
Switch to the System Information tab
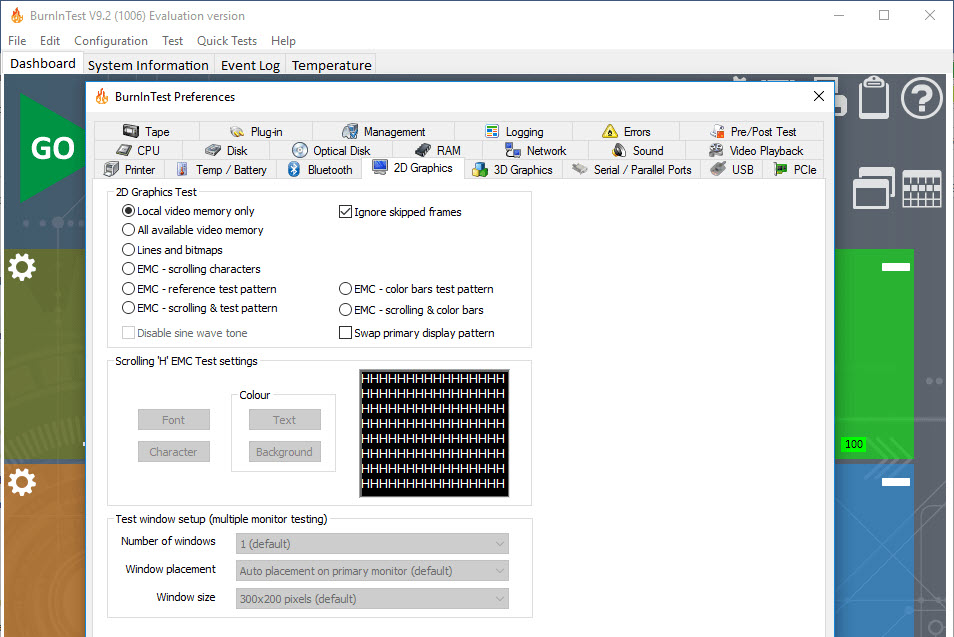click(148, 65)
